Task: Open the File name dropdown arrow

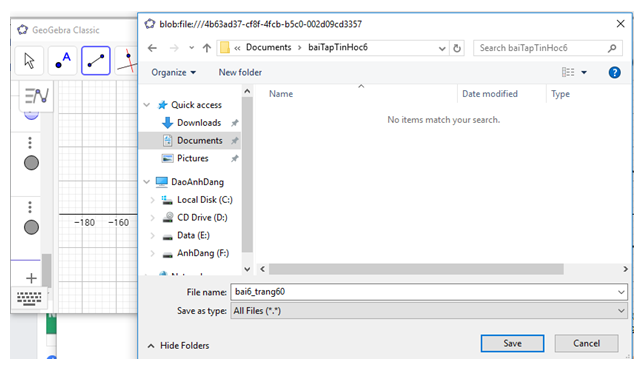Action: click(x=621, y=292)
